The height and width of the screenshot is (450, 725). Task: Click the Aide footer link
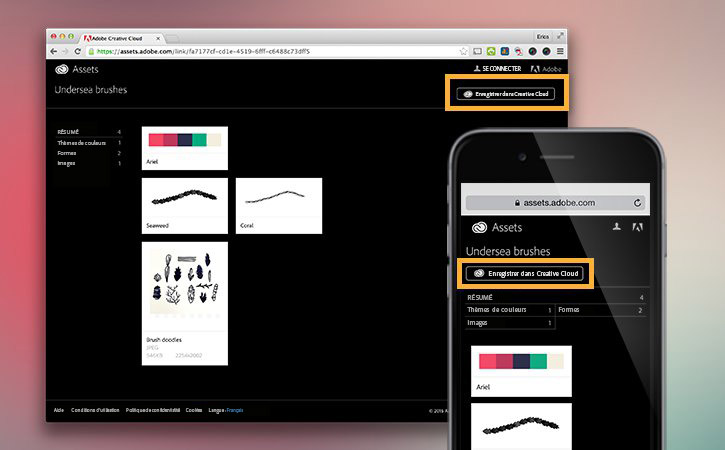[59, 410]
